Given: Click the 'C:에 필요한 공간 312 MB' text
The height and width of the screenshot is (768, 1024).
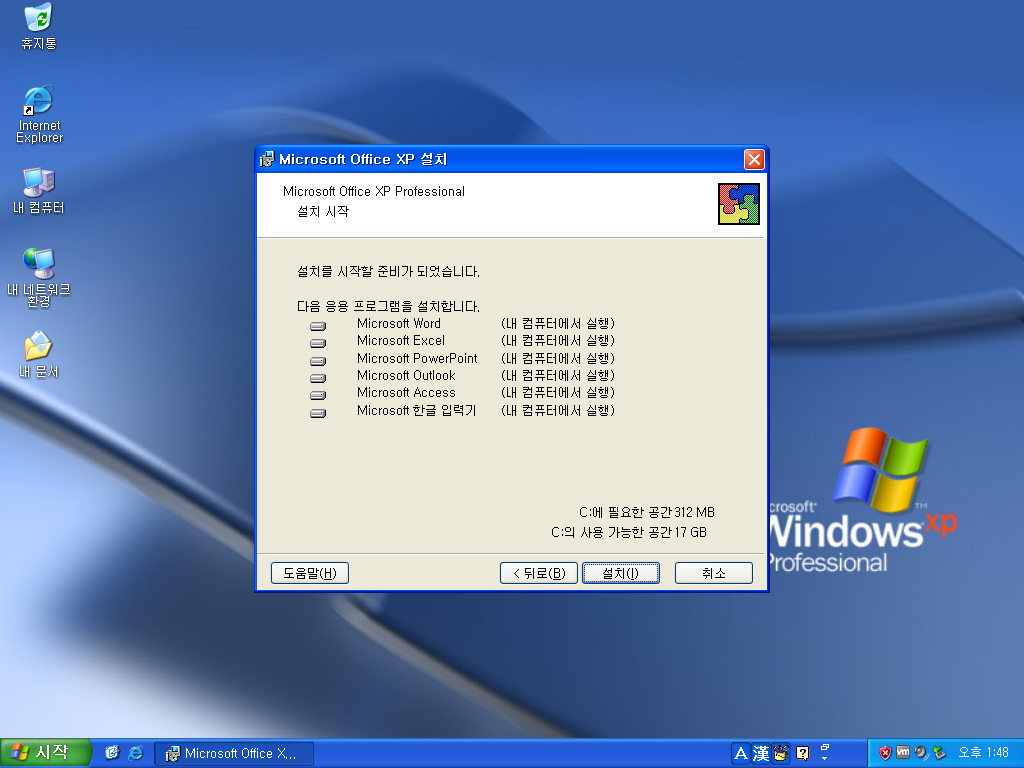Looking at the screenshot, I should [647, 512].
